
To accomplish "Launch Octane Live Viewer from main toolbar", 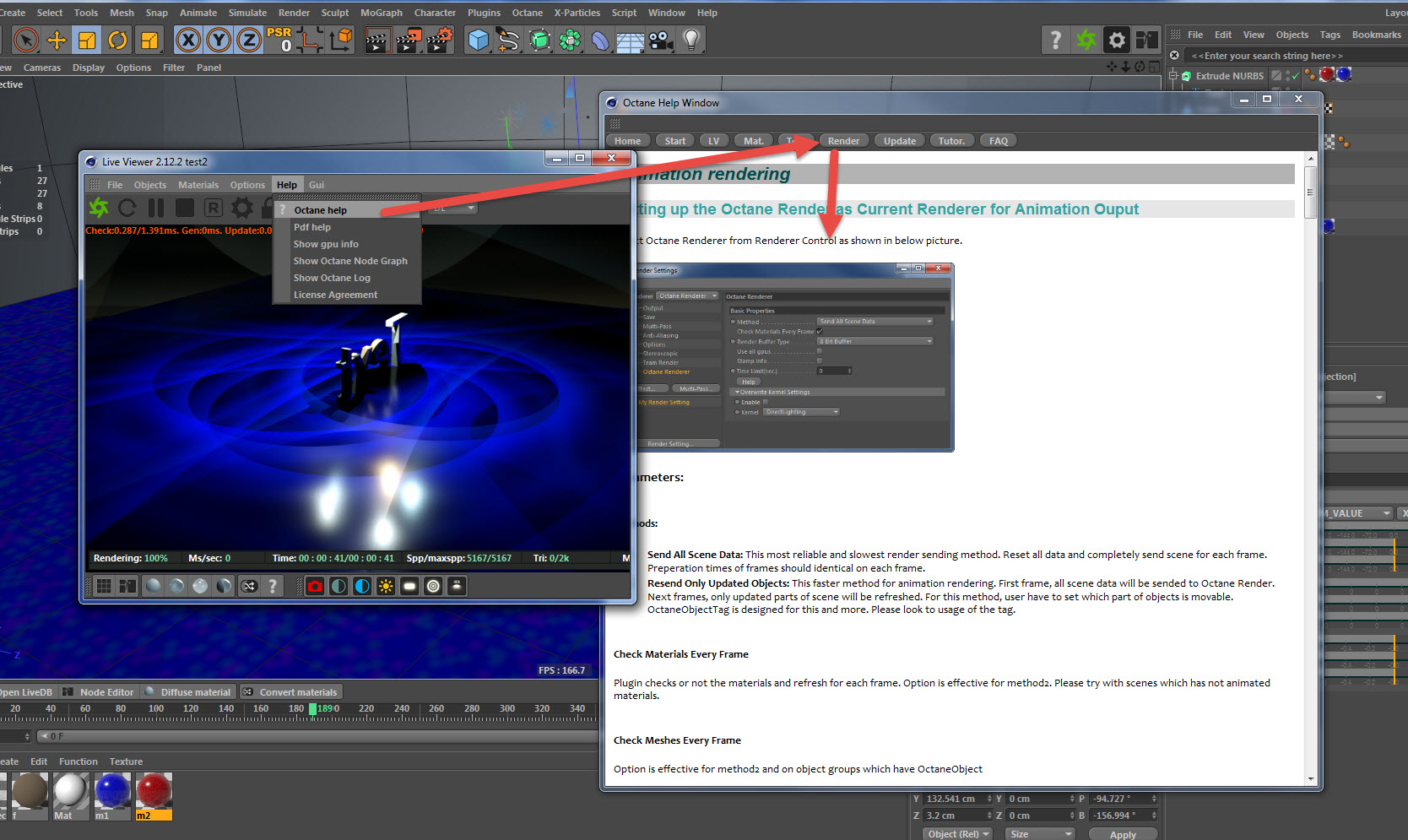I will pyautogui.click(x=1086, y=40).
